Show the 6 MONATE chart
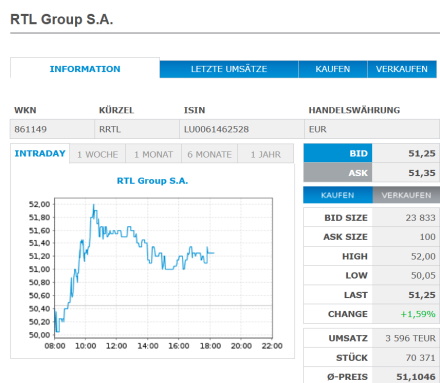 tap(210, 154)
